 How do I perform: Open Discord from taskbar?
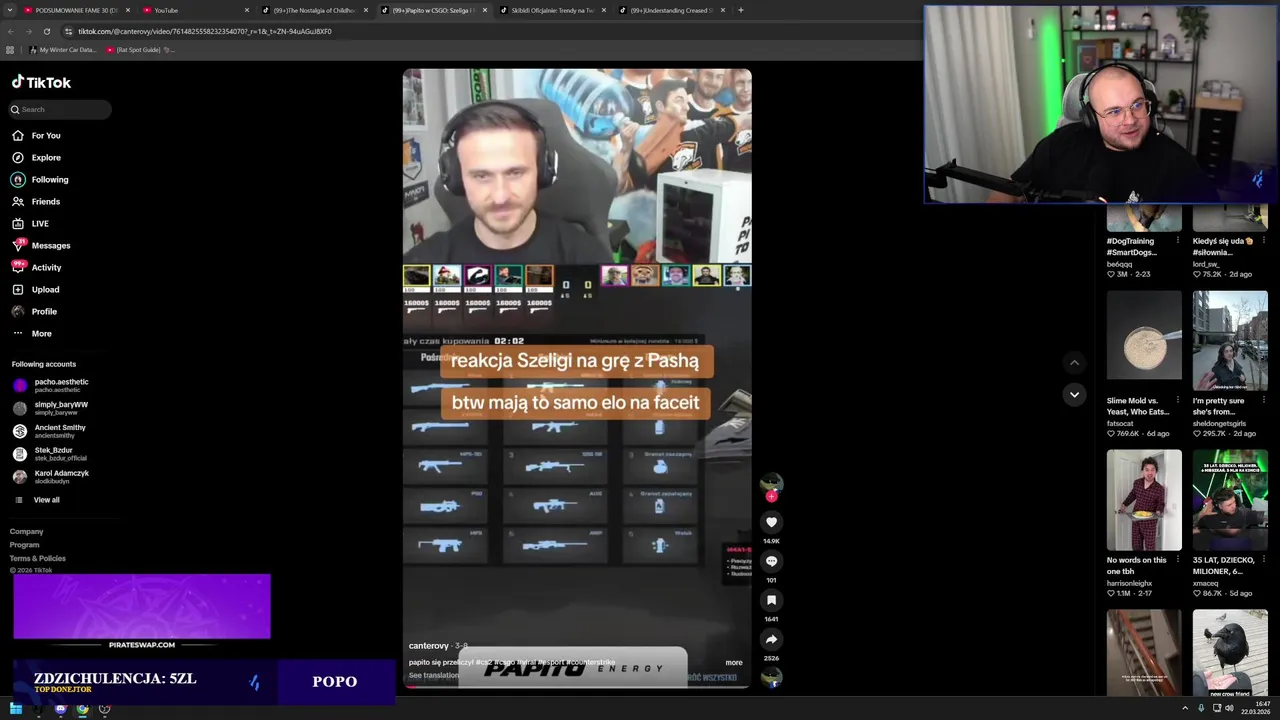tap(60, 709)
